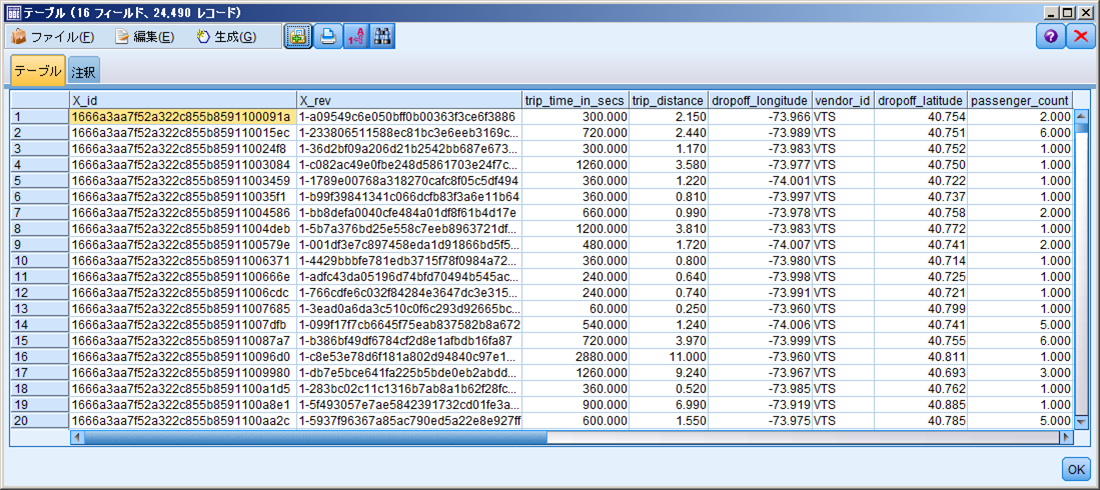Click trip time value 900.000
This screenshot has height=490, width=1100.
pos(575,404)
